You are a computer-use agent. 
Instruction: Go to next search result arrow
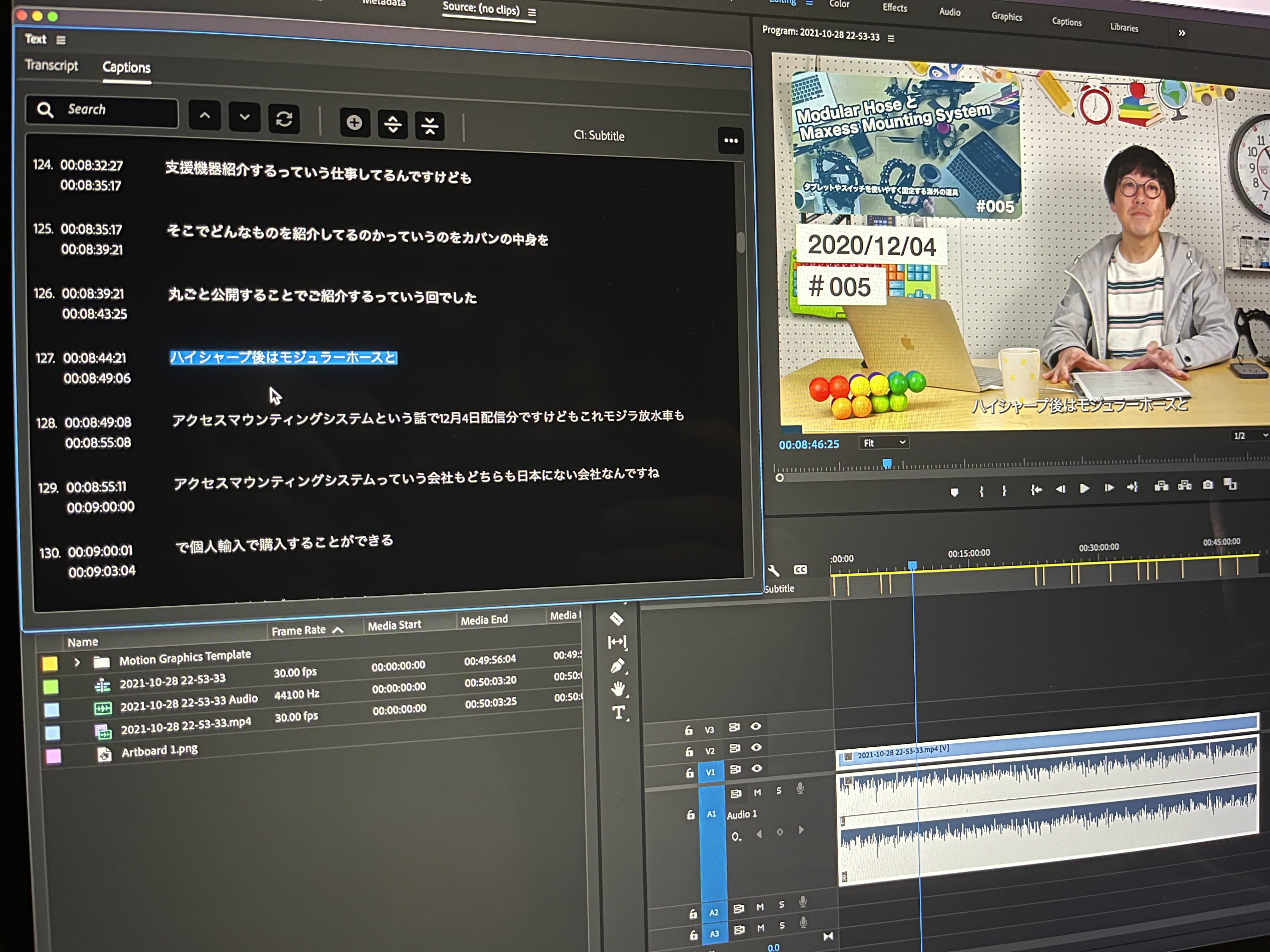tap(245, 117)
